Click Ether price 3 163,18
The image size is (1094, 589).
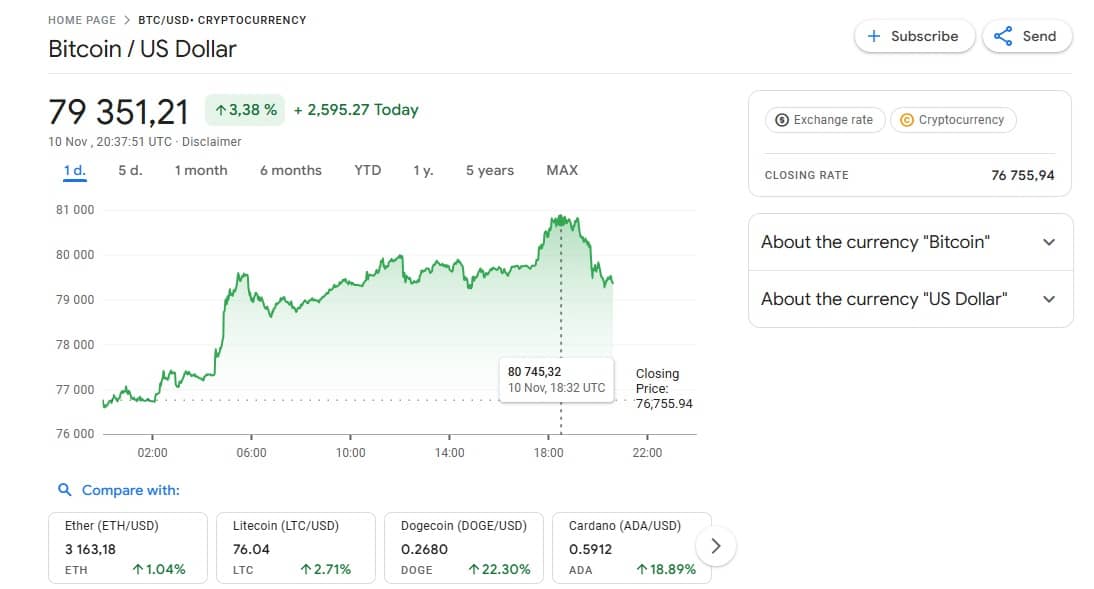[x=90, y=549]
